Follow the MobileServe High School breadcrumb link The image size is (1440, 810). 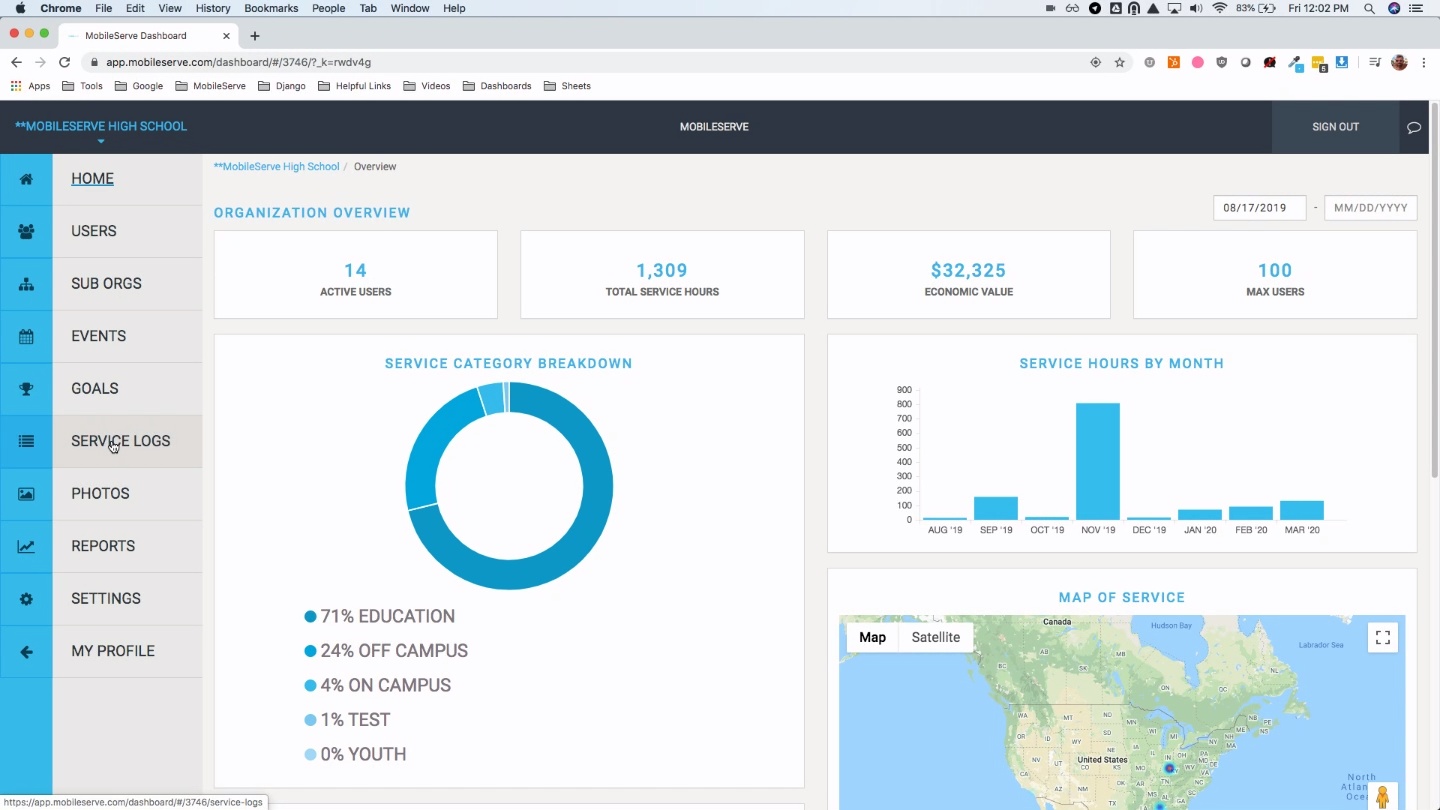coord(277,166)
